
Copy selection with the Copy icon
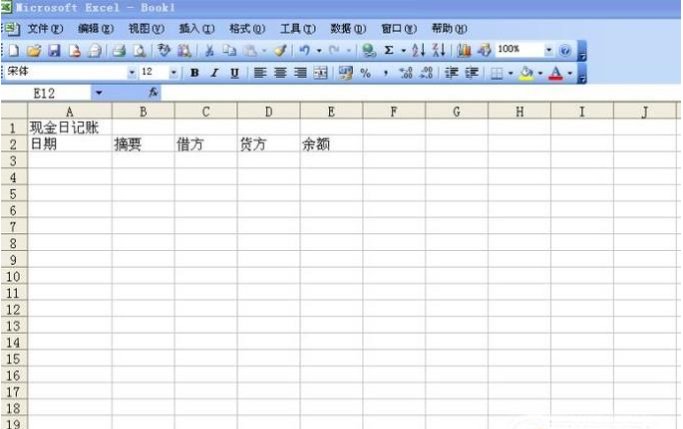point(229,51)
